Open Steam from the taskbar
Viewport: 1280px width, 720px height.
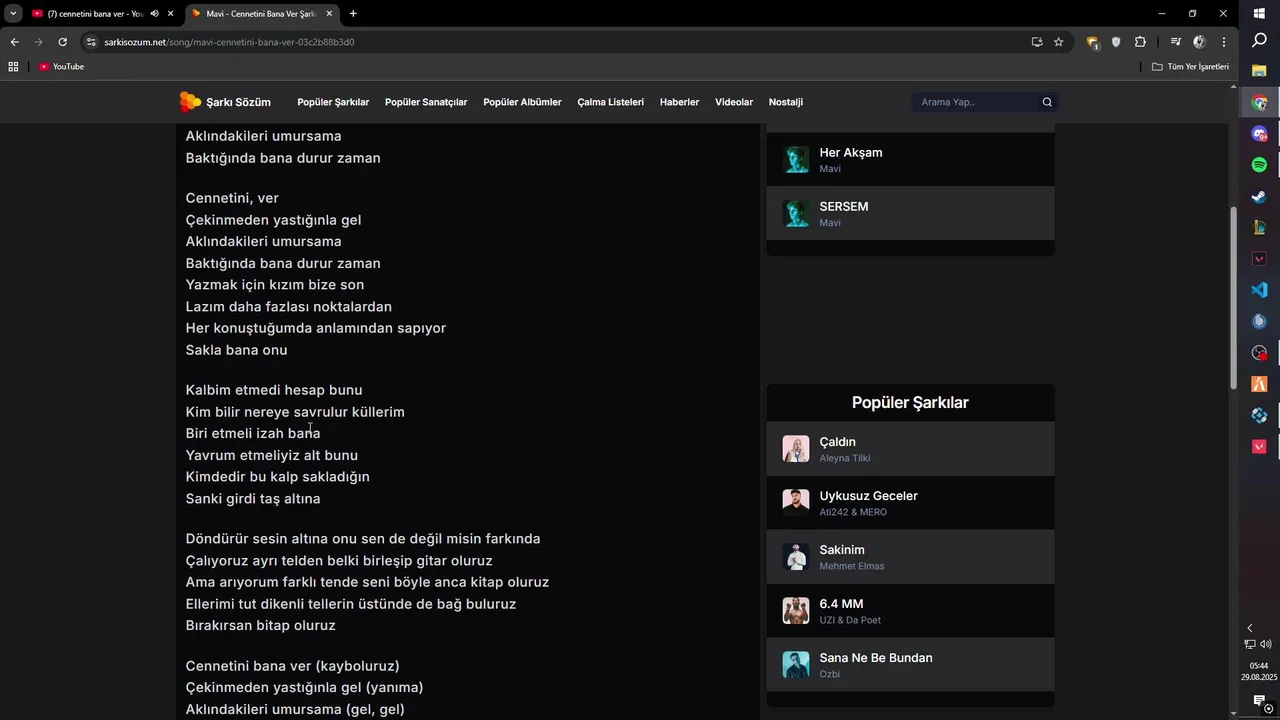(x=1260, y=196)
